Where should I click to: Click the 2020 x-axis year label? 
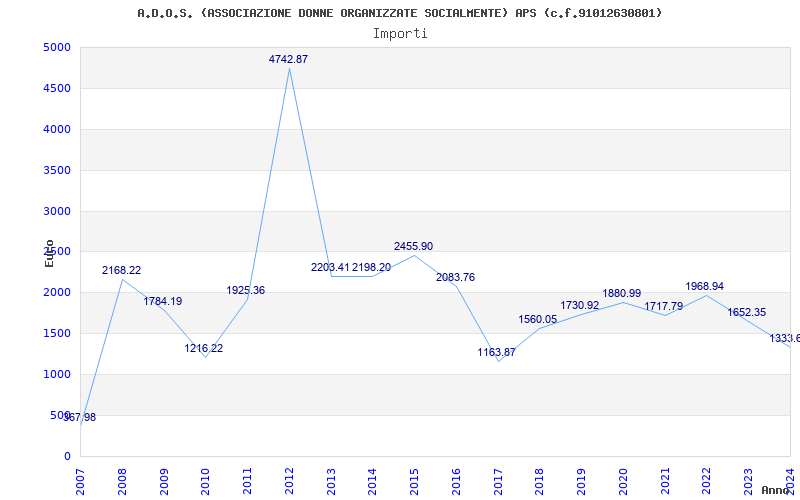pos(623,482)
